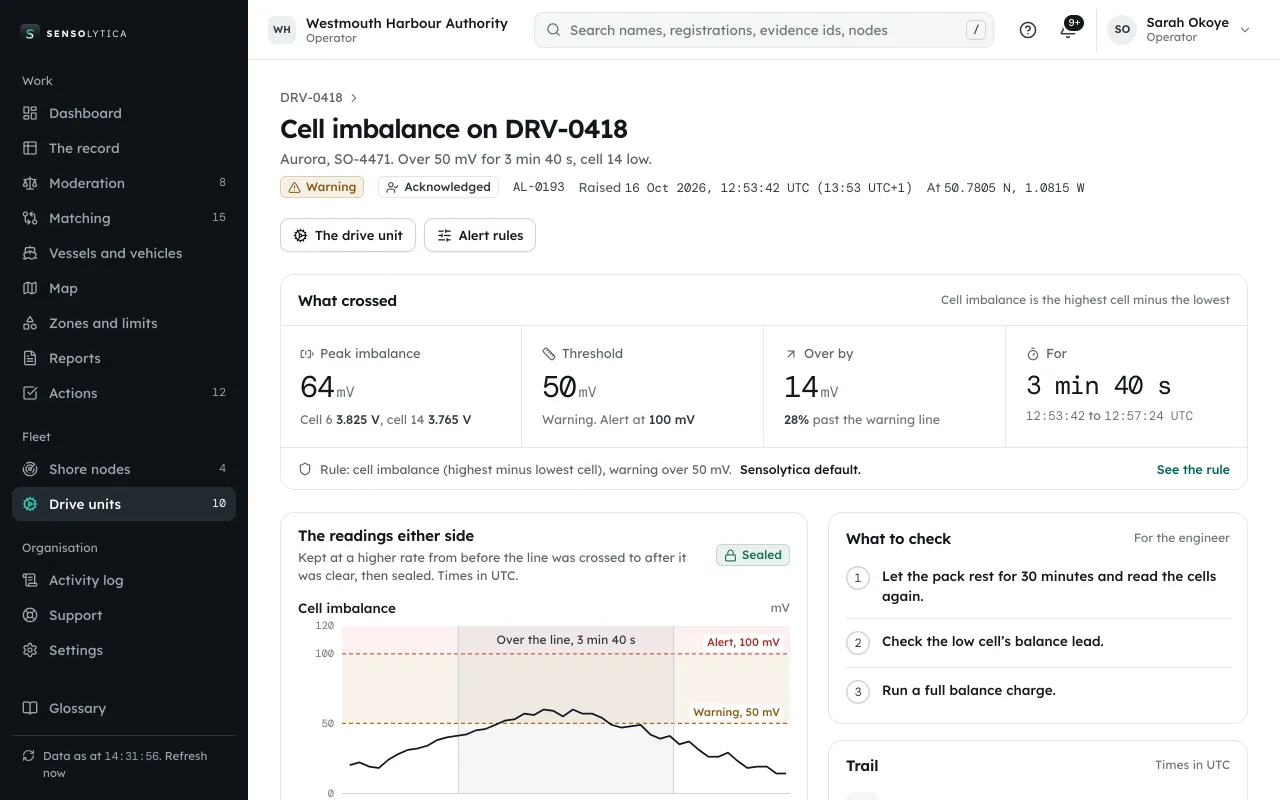The image size is (1280, 800).
Task: Click peak imbalance value 64 mV
Action: coord(327,387)
